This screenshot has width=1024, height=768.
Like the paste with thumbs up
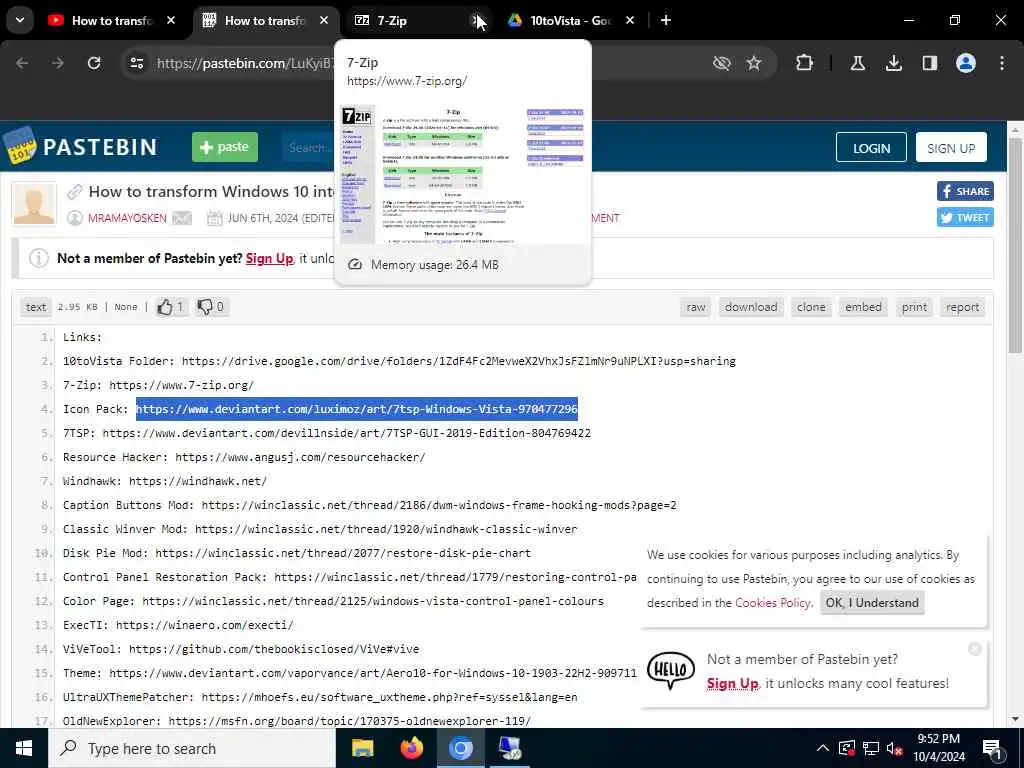tap(170, 307)
